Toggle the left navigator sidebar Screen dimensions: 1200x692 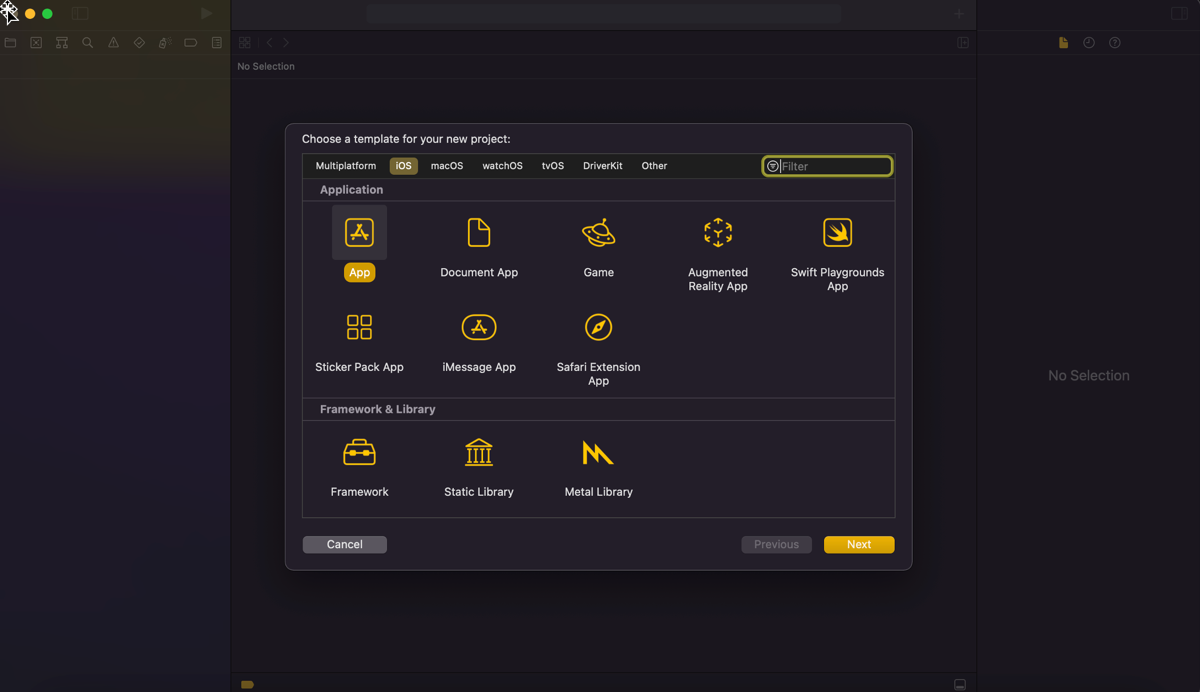pos(80,14)
